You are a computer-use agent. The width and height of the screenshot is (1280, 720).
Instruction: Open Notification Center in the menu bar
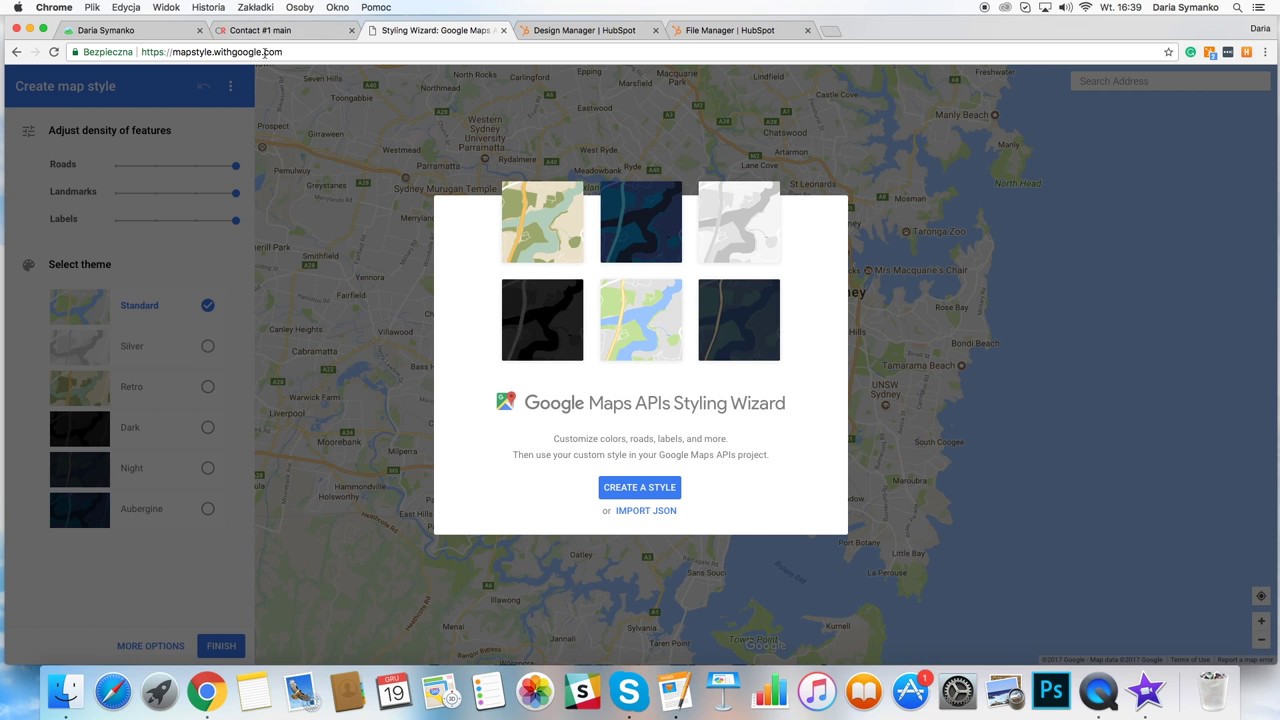pyautogui.click(x=1259, y=7)
